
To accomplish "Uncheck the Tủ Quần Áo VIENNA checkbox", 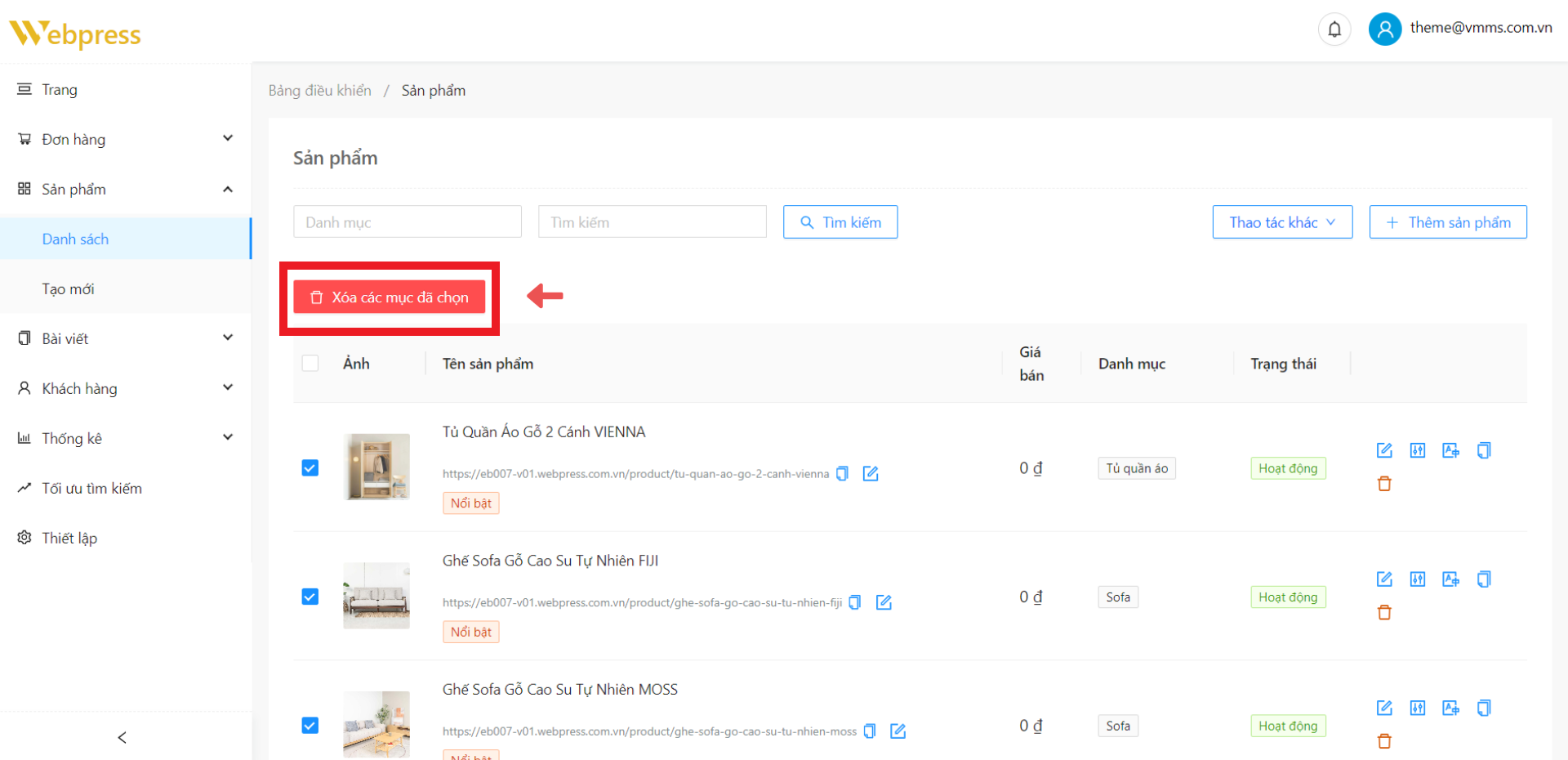I will pos(310,467).
